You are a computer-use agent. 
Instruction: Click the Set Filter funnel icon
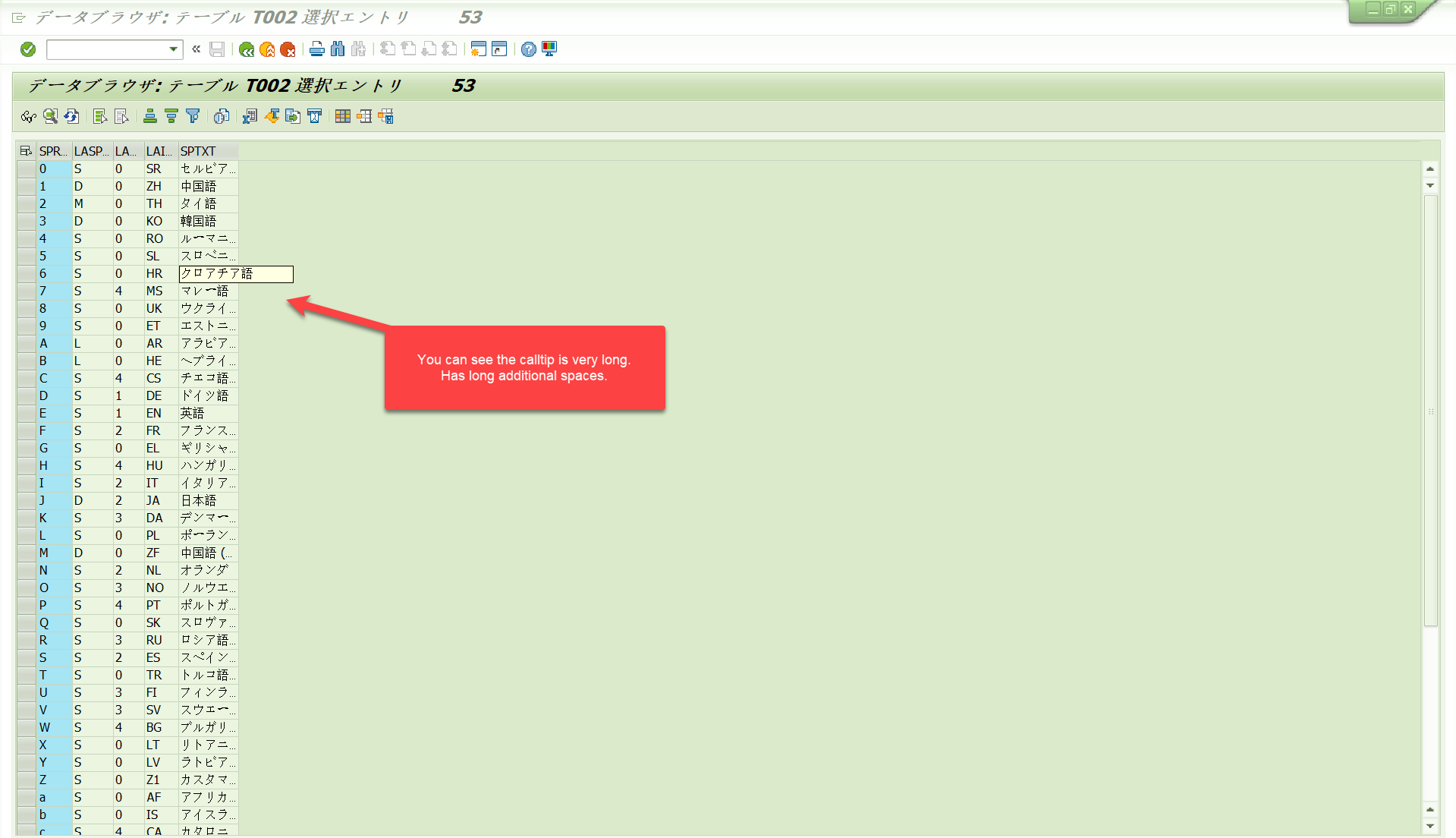[193, 116]
